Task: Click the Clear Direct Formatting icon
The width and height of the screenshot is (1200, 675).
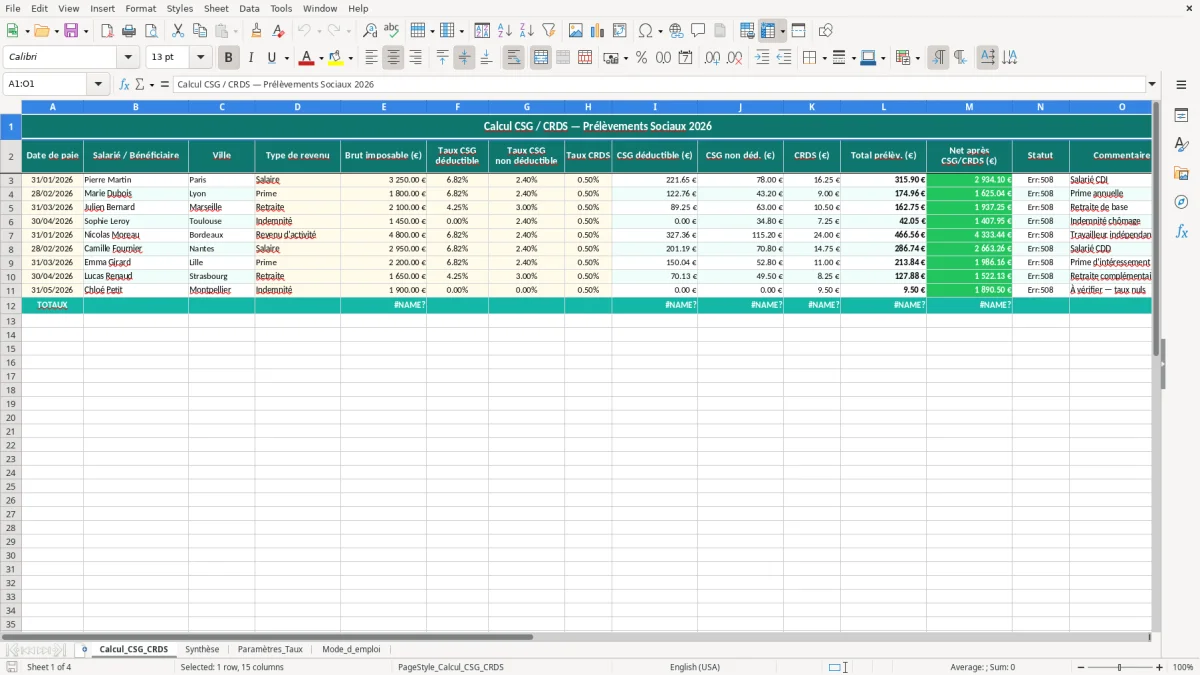Action: (278, 31)
